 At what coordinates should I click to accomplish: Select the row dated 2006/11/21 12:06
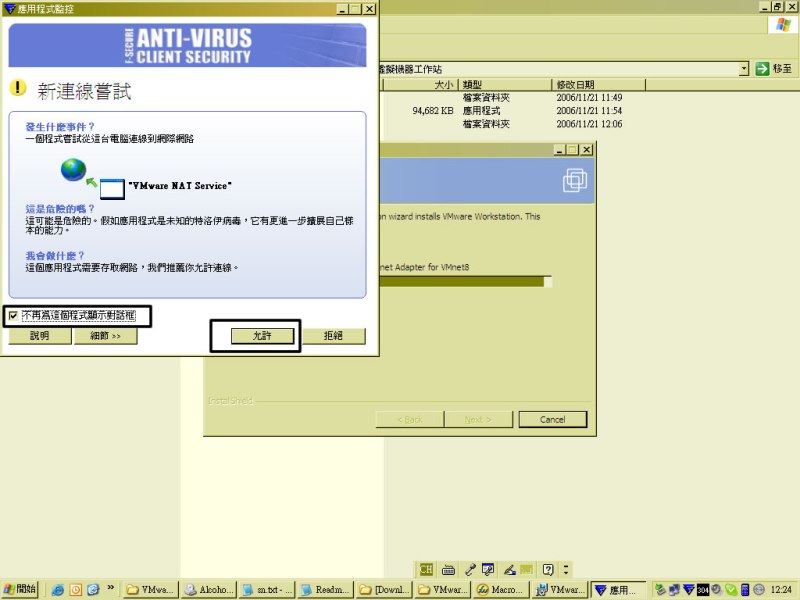[x=515, y=124]
